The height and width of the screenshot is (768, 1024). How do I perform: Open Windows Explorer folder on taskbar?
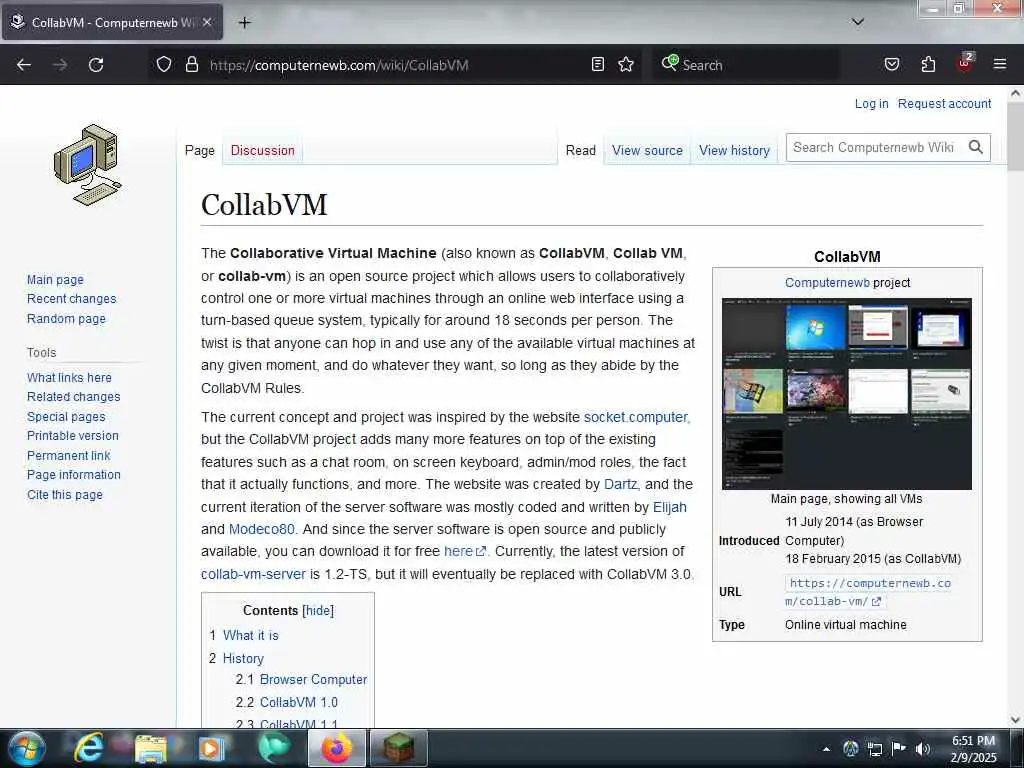point(150,748)
